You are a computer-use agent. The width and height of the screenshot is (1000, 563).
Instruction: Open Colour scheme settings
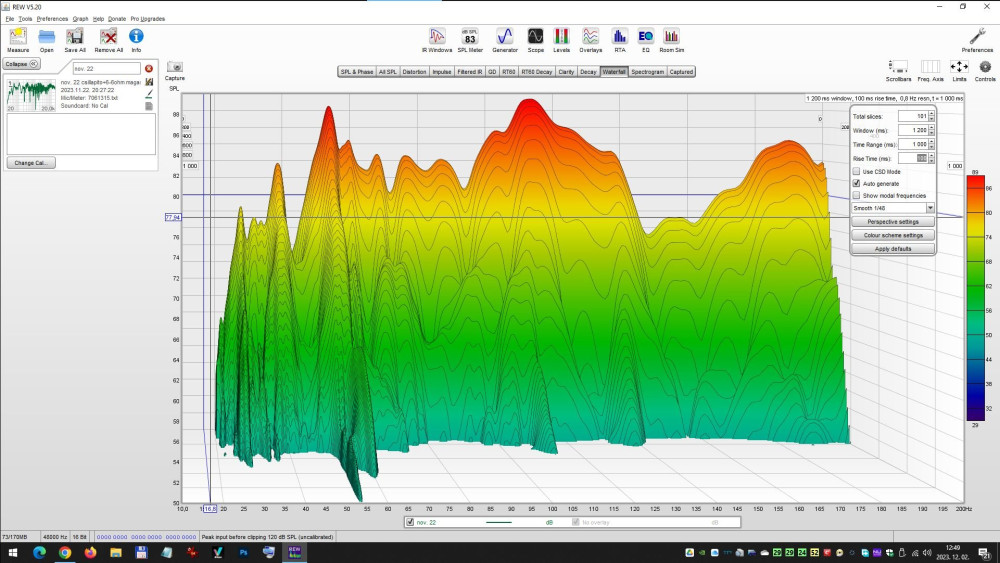893,235
